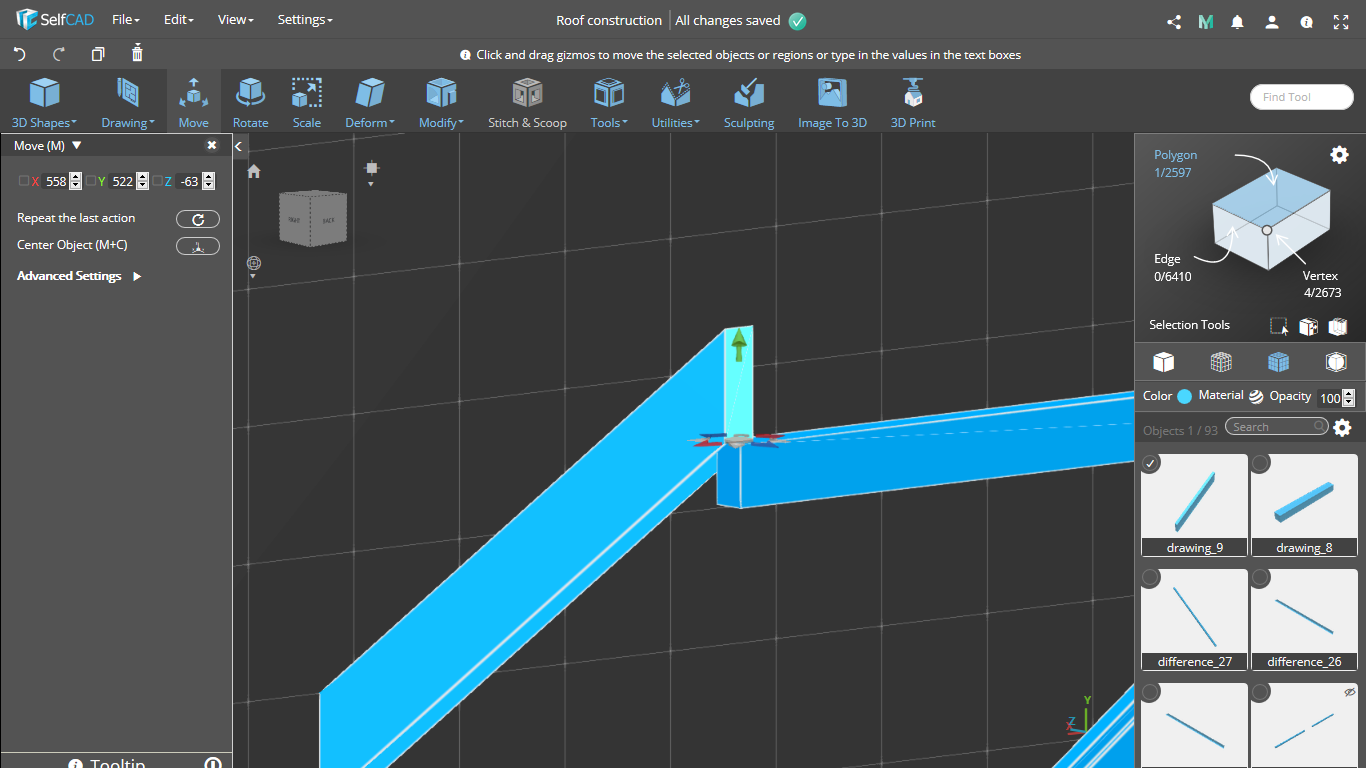Screen dimensions: 1366x768
Task: Open the Deform dropdown
Action: pyautogui.click(x=370, y=104)
